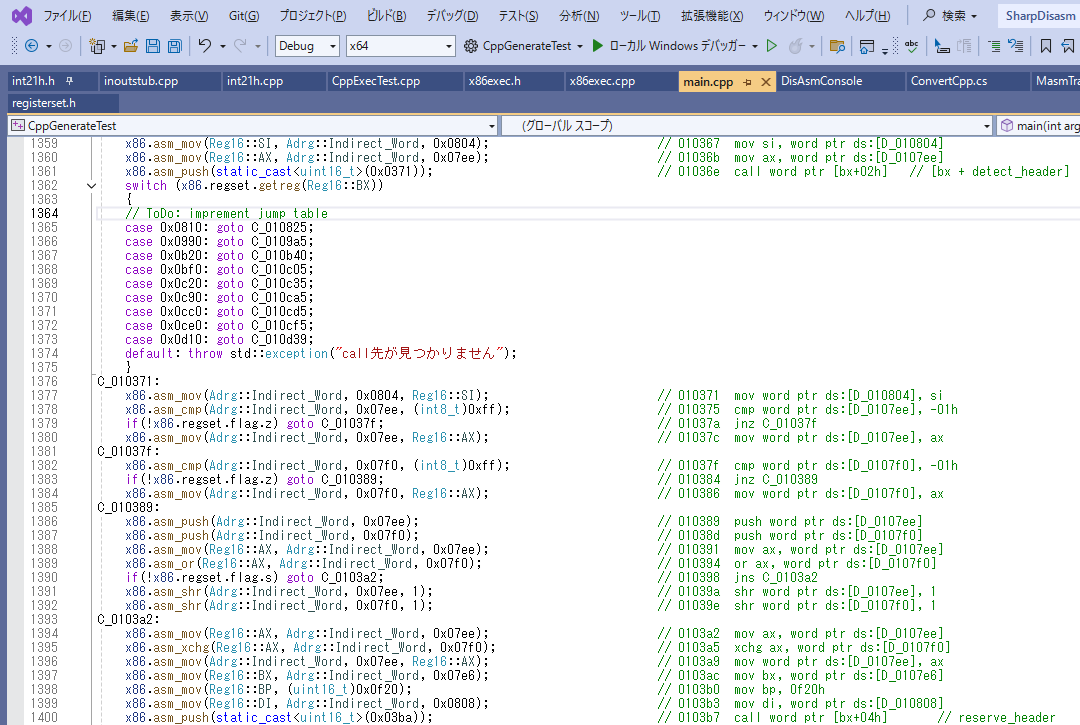Switch to the inoutstub.cpp tab
Screen dimensions: 1080x725
[158, 81]
